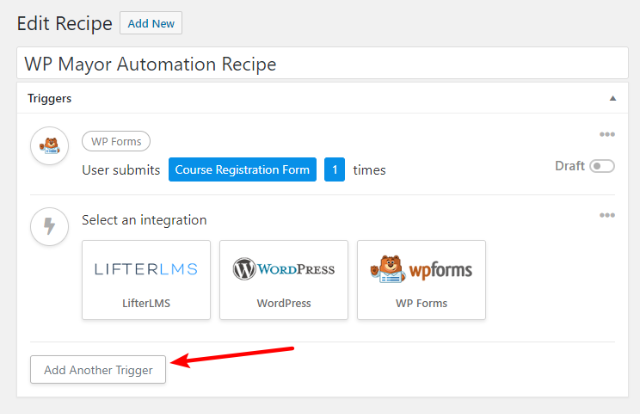
Task: Toggle the Draft switch on
Action: tap(602, 166)
